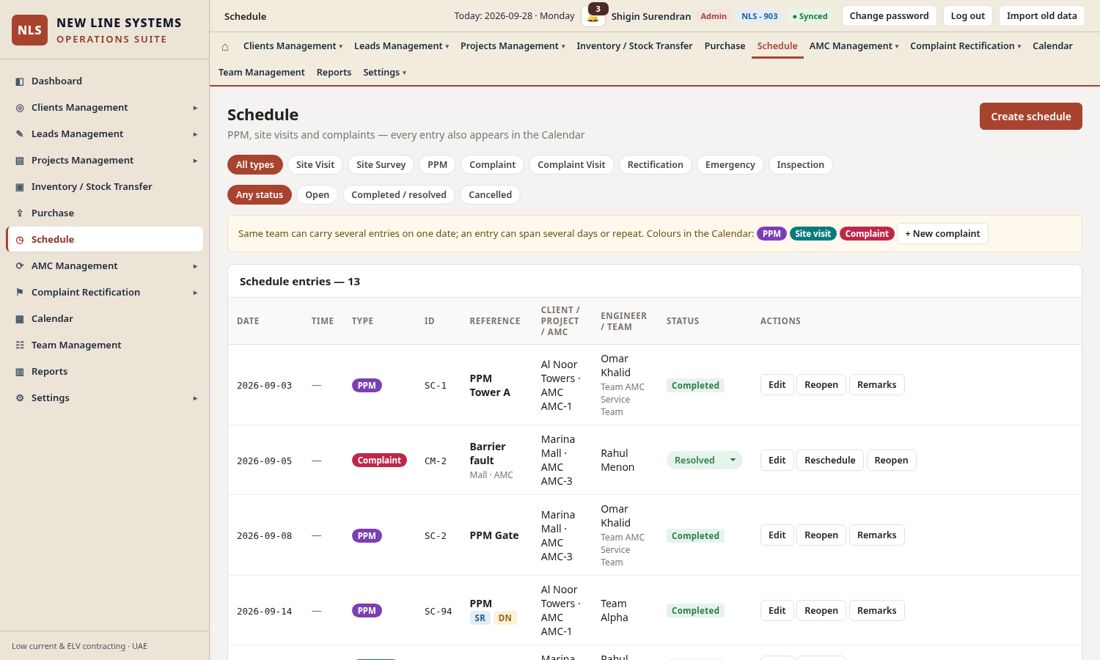The image size is (1100, 660).
Task: Click the Complaint type badge for CM-2
Action: click(x=380, y=460)
